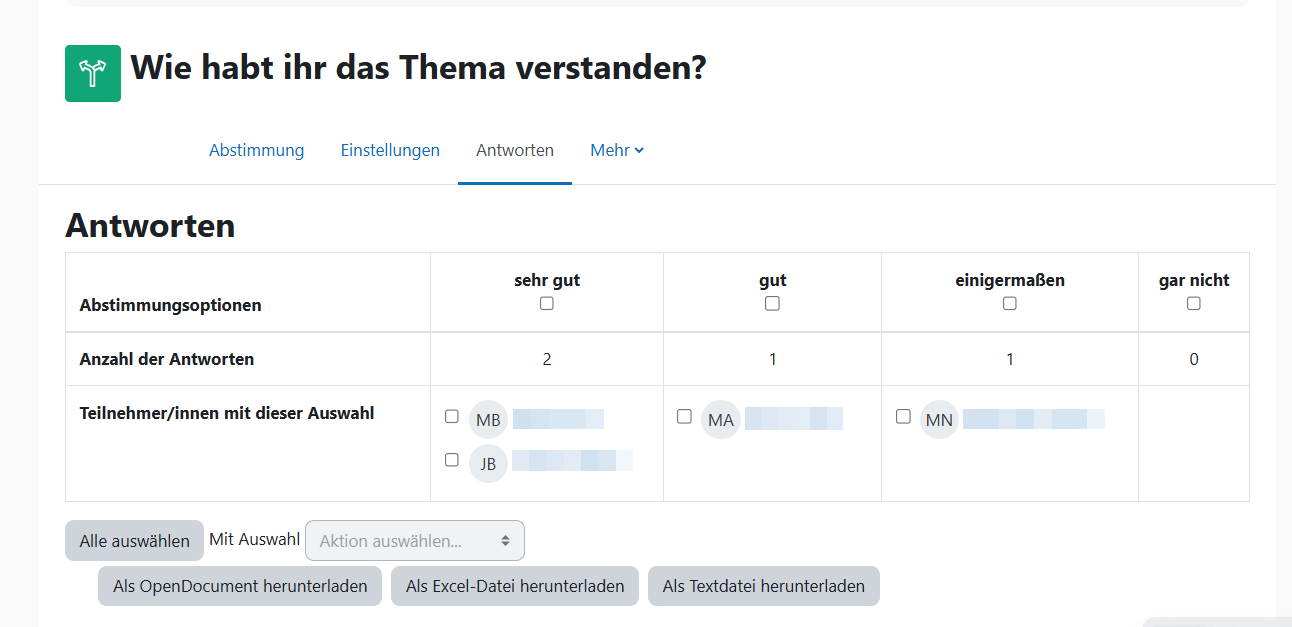
Task: Click the MB user avatar
Action: 488,420
